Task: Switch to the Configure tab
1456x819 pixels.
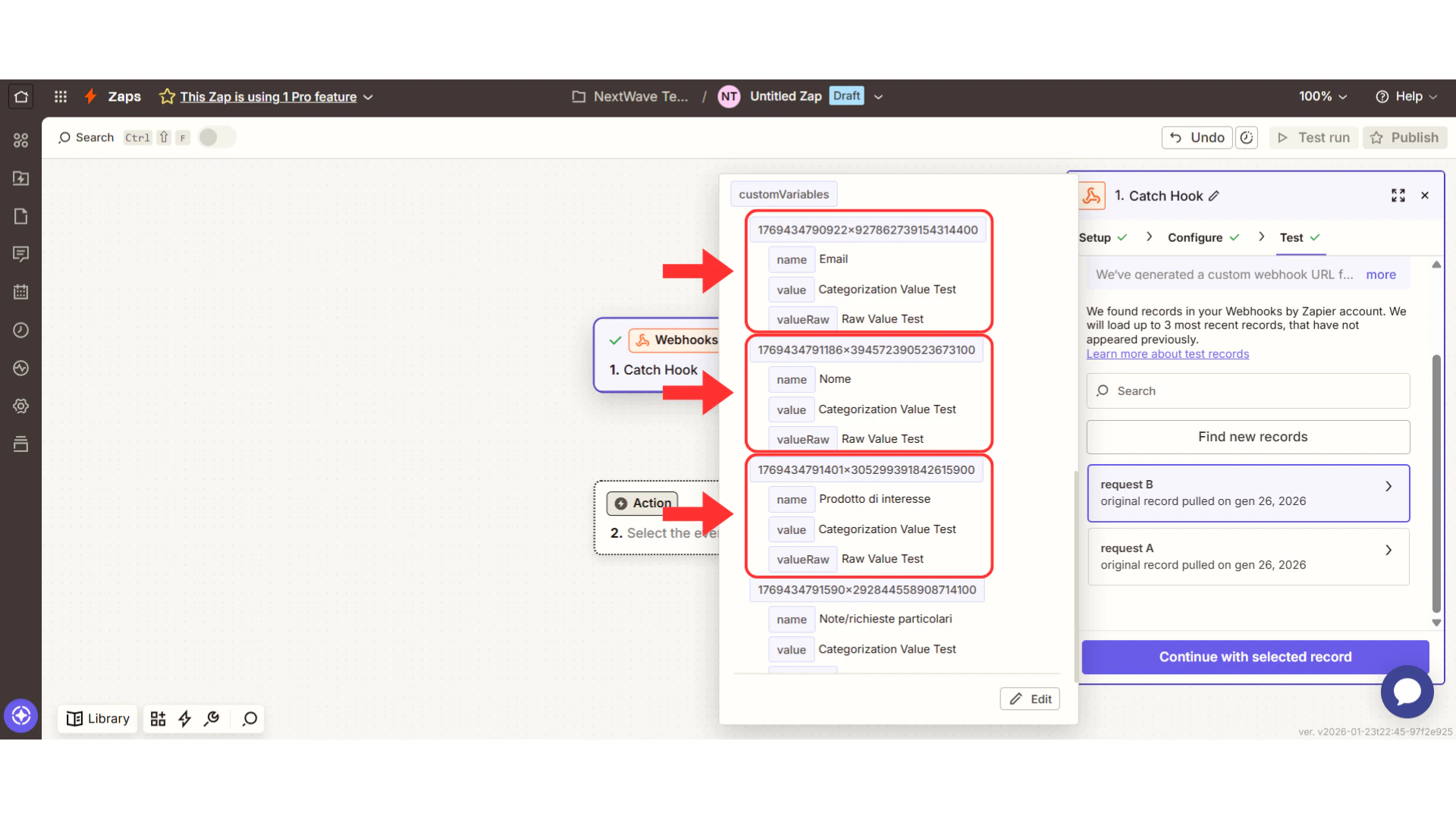Action: [1196, 237]
